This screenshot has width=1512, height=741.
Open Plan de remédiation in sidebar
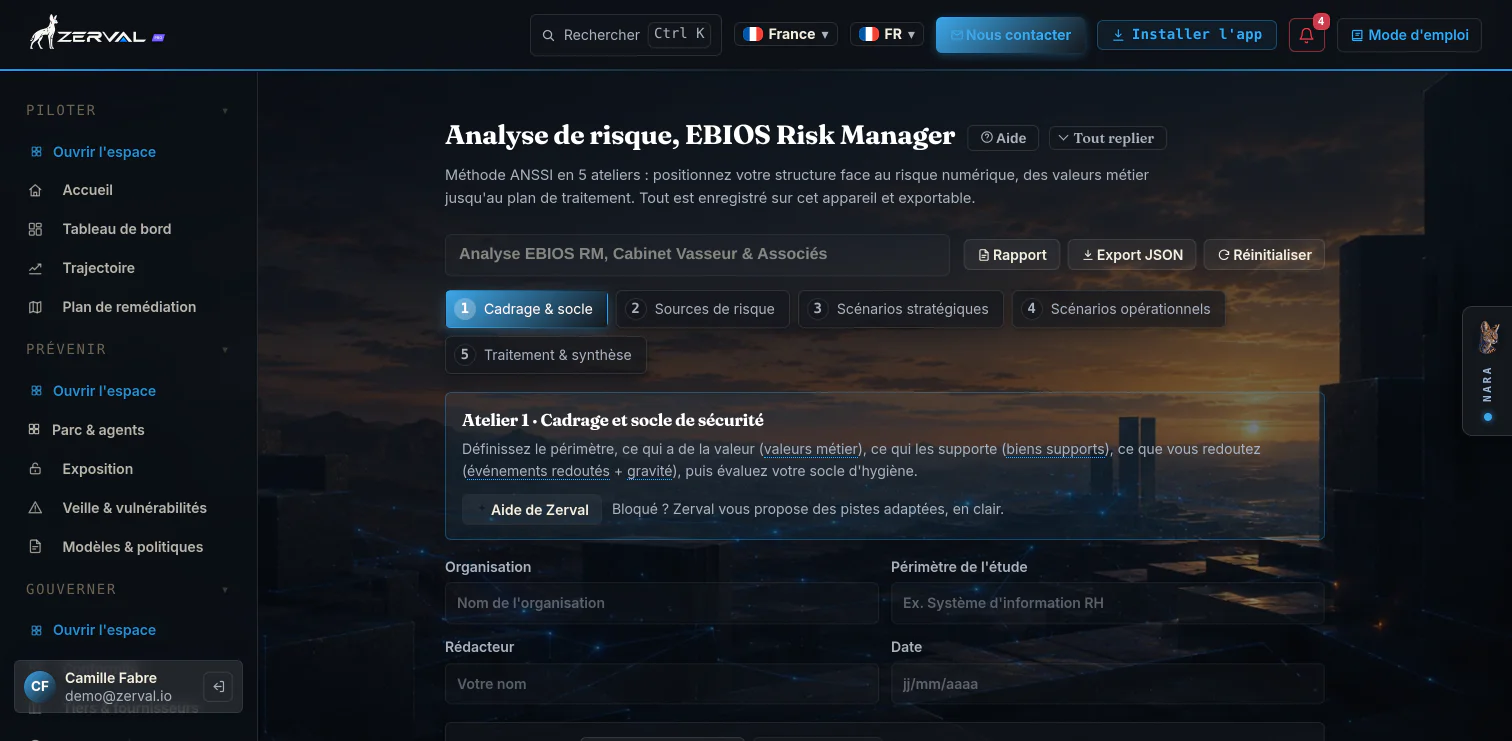pos(128,307)
